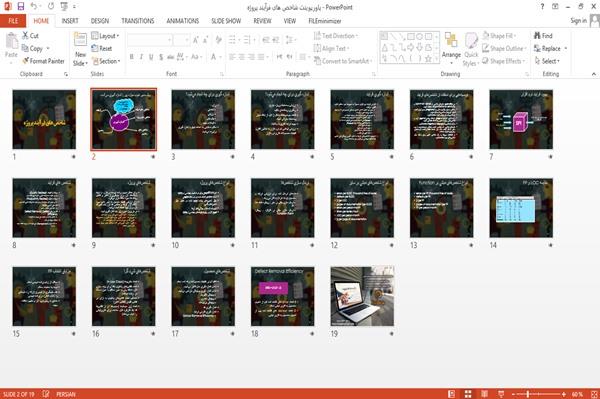Toggle Italic formatting button

[x=141, y=57]
